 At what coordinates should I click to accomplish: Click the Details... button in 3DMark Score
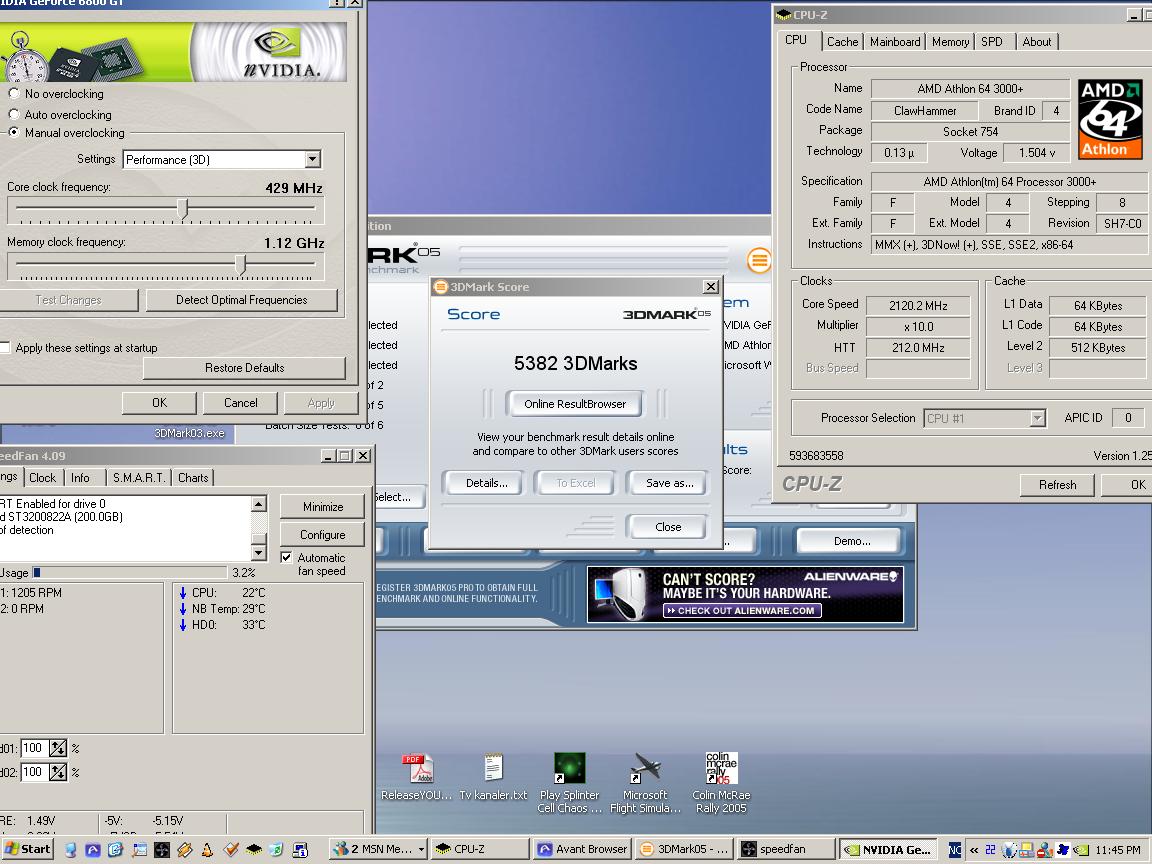click(486, 483)
